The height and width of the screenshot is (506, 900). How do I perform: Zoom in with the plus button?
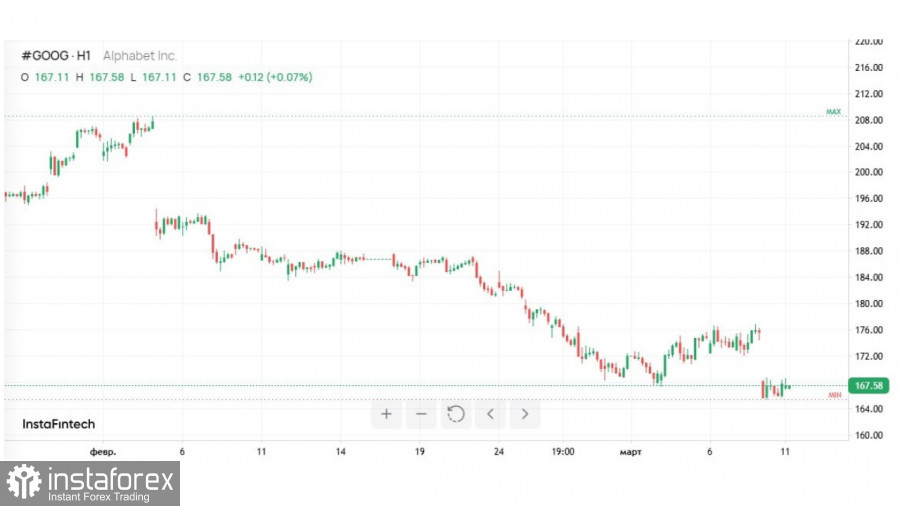point(386,414)
